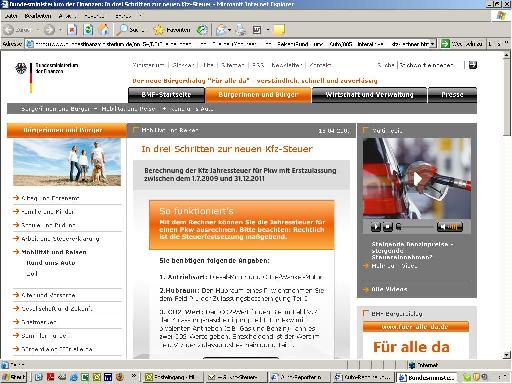Open the browser Home page icon
This screenshot has width=512, height=384.
[104, 30]
